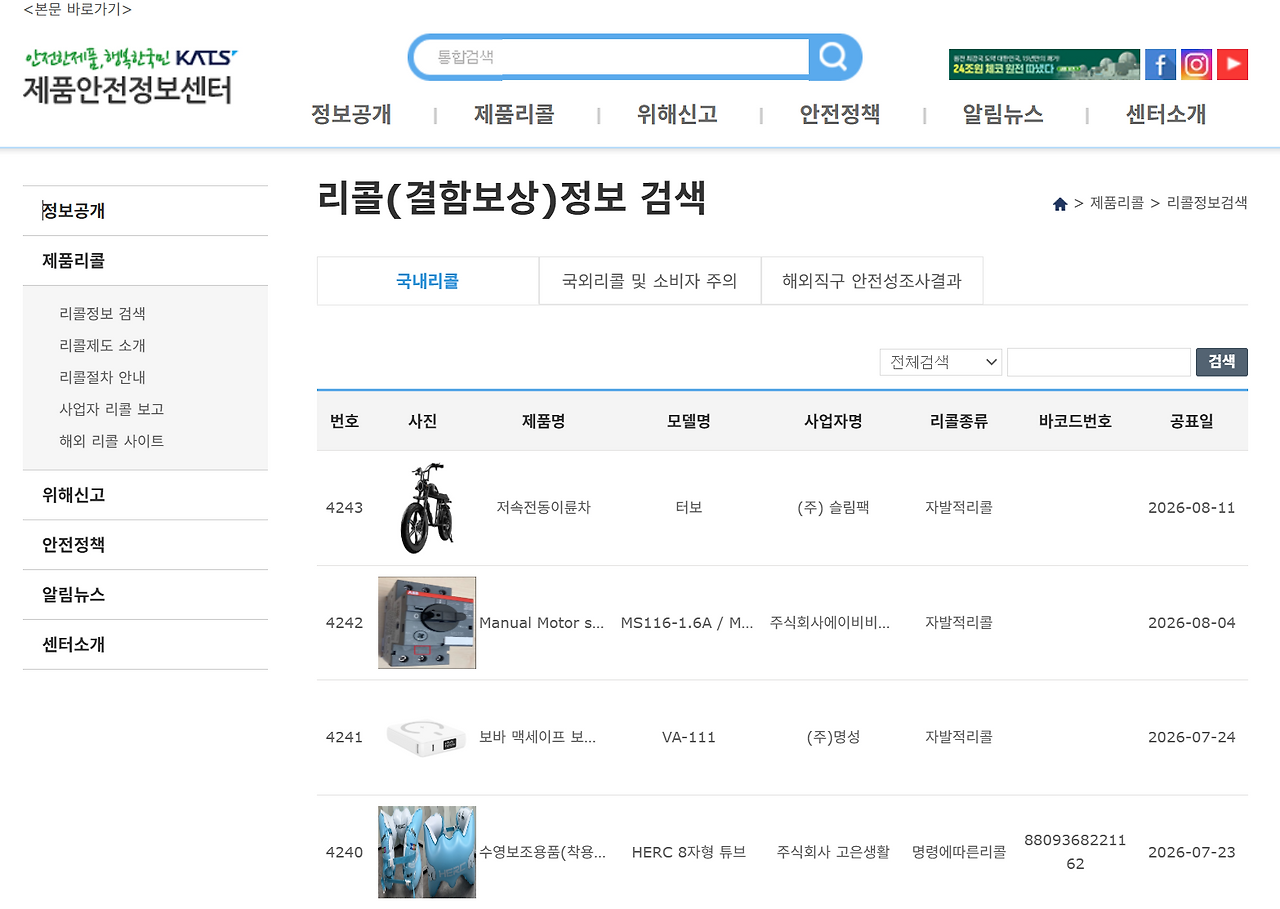Expand 알림뉴스 in the left sidebar
The height and width of the screenshot is (909, 1280).
pos(145,595)
